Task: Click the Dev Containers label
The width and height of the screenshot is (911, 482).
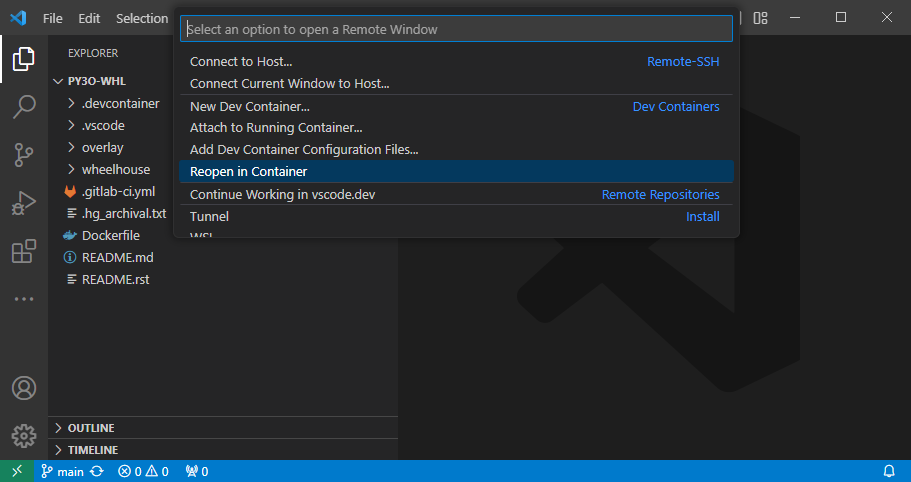Action: point(676,107)
